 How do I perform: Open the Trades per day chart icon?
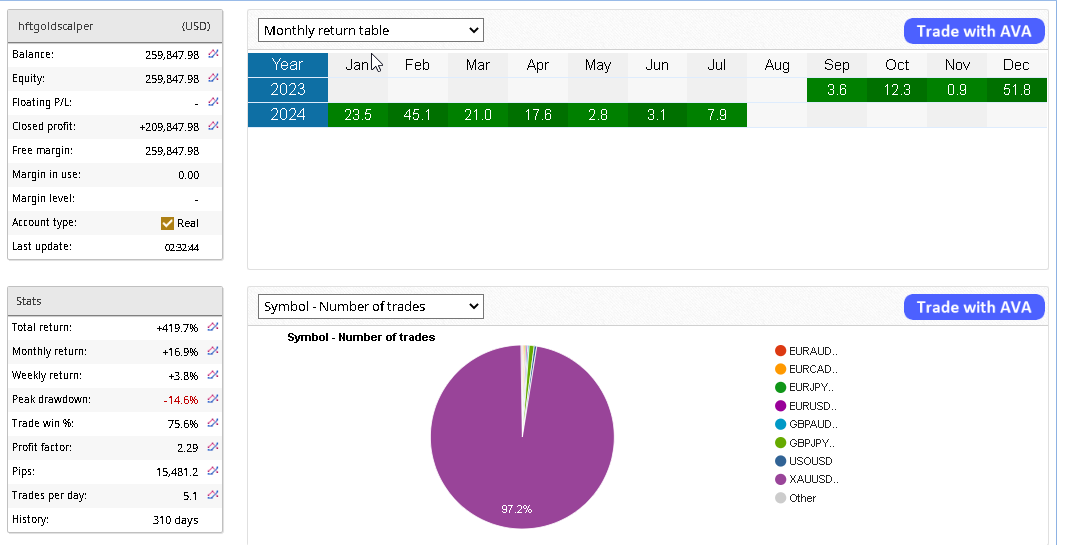(213, 495)
